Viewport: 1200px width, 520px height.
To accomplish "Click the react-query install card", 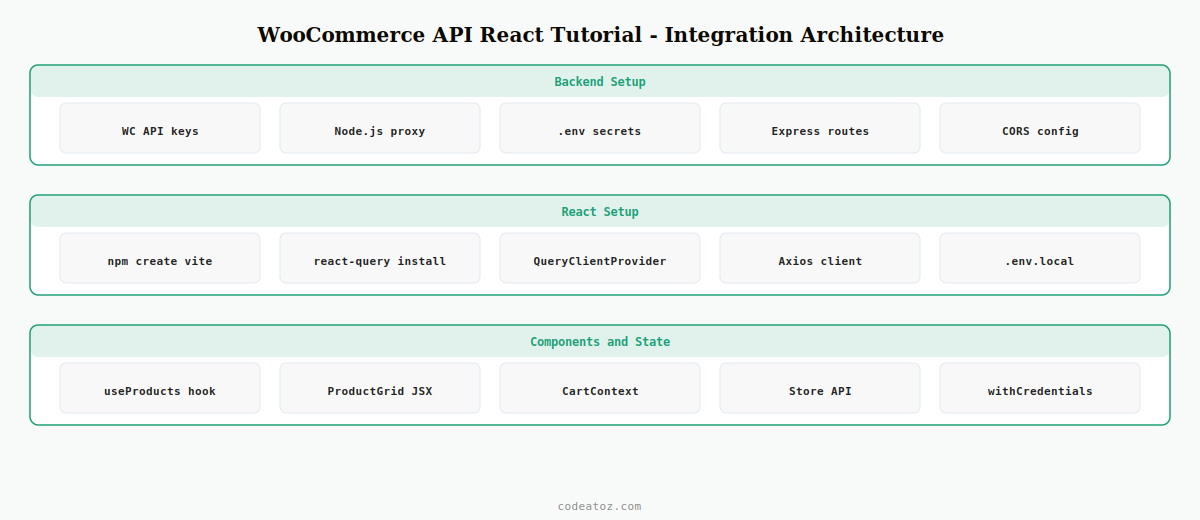I will point(380,258).
